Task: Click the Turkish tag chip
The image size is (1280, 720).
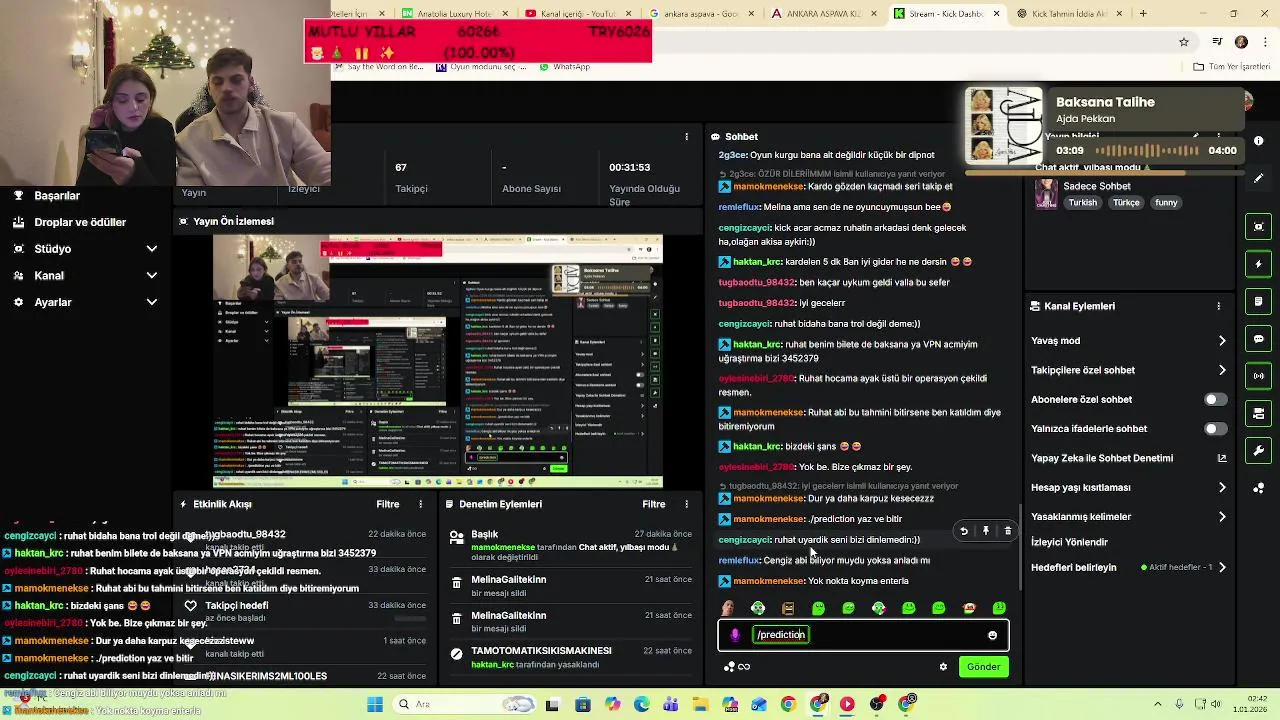Action: tap(1082, 203)
